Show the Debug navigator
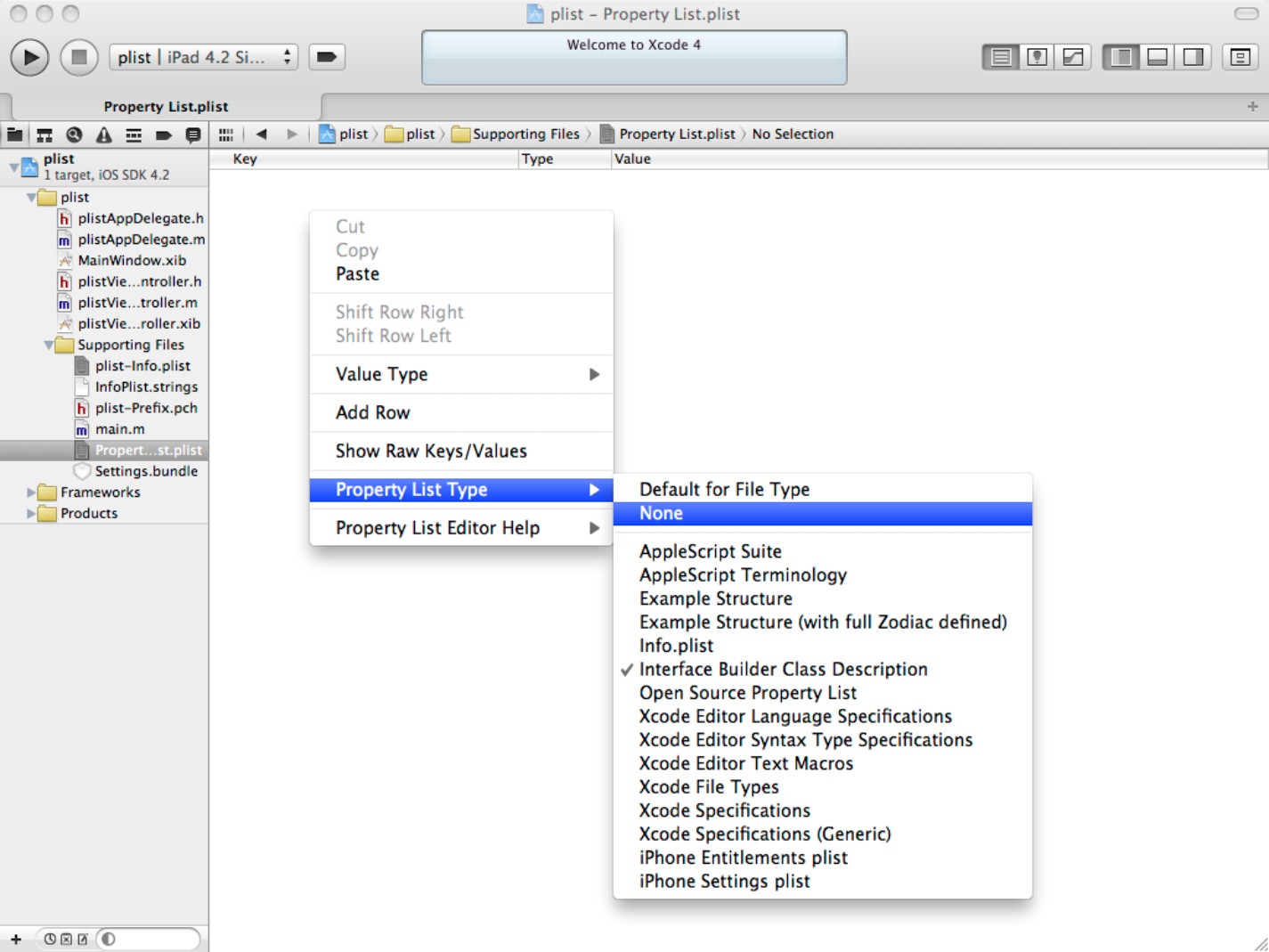The height and width of the screenshot is (952, 1269). click(134, 134)
